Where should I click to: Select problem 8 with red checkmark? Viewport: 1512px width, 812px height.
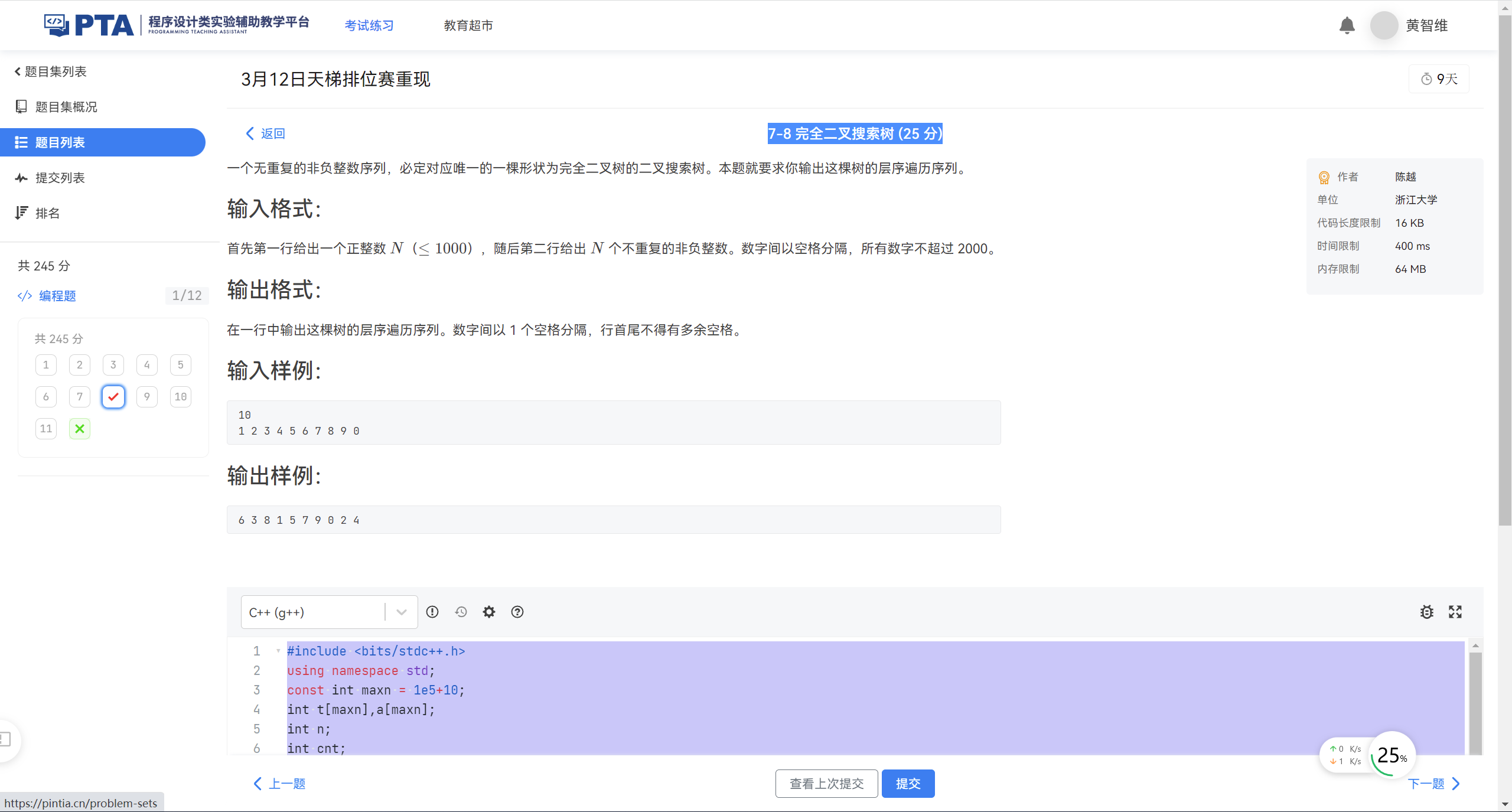113,397
